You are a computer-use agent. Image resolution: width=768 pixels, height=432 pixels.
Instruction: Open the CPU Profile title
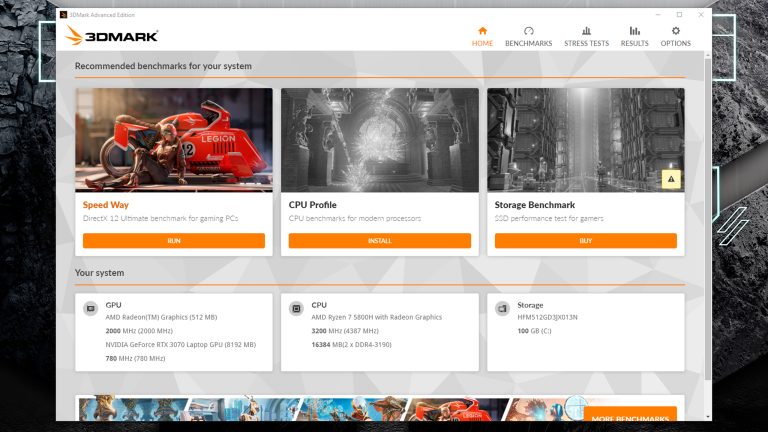click(312, 205)
